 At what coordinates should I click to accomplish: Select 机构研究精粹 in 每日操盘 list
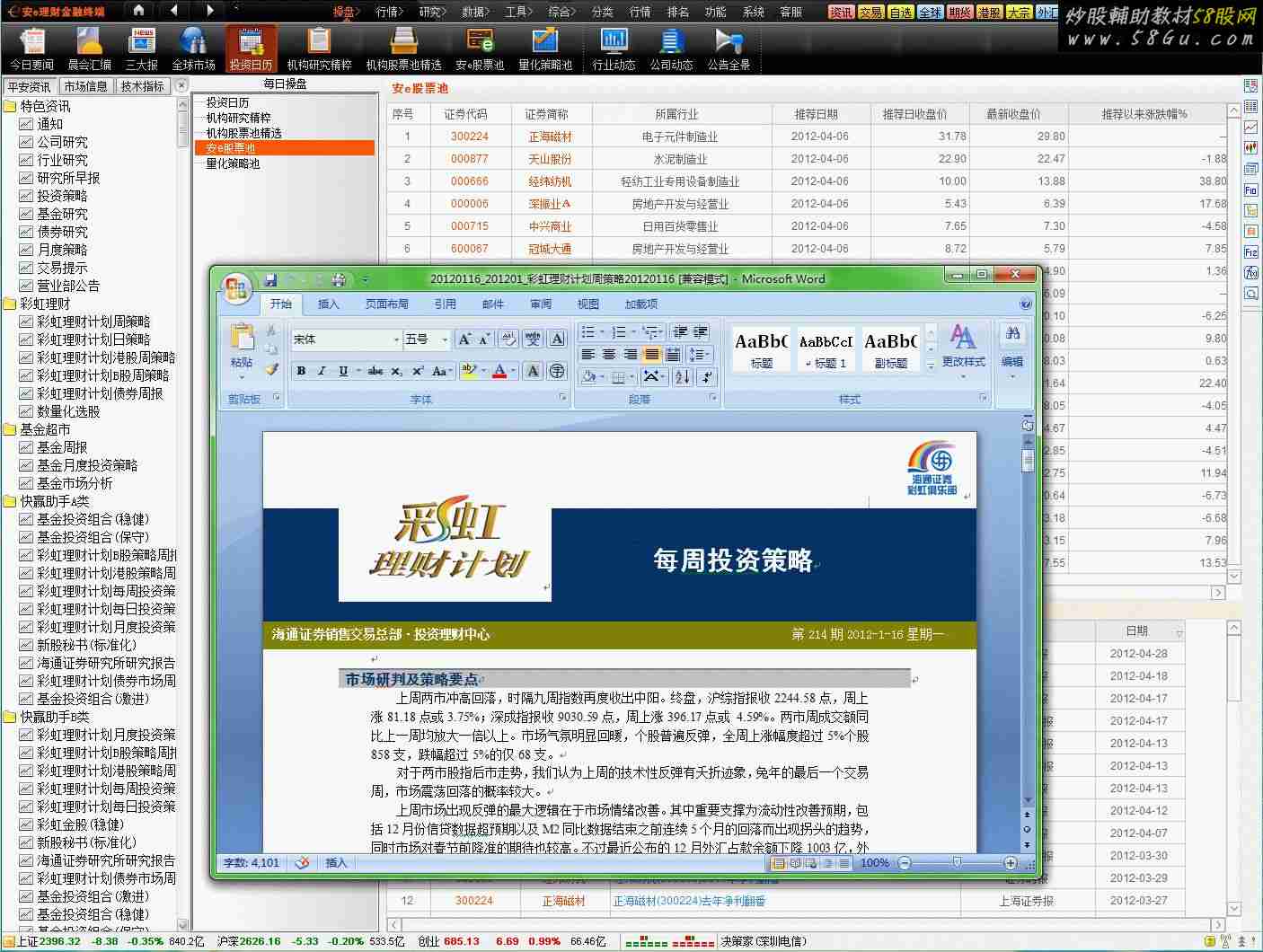(238, 118)
